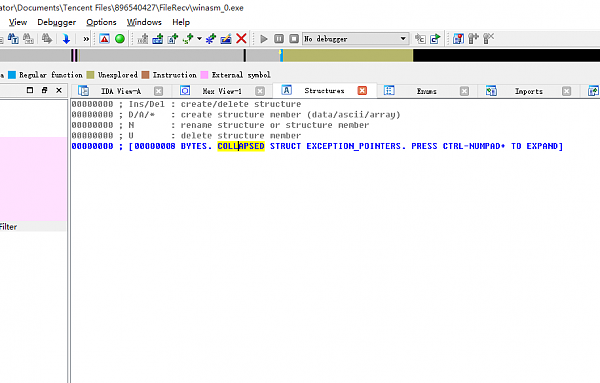This screenshot has width=600, height=383.
Task: Open the Options menu
Action: tap(101, 22)
